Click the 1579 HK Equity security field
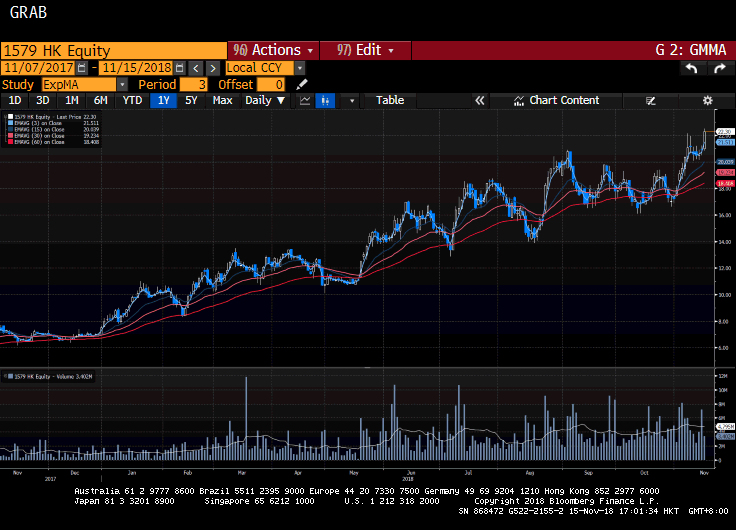This screenshot has width=736, height=530. point(114,50)
